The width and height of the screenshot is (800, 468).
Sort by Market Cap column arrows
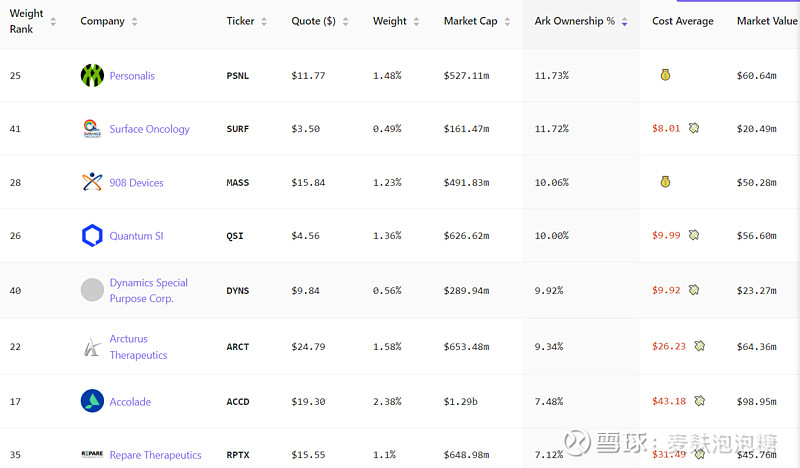[x=507, y=21]
